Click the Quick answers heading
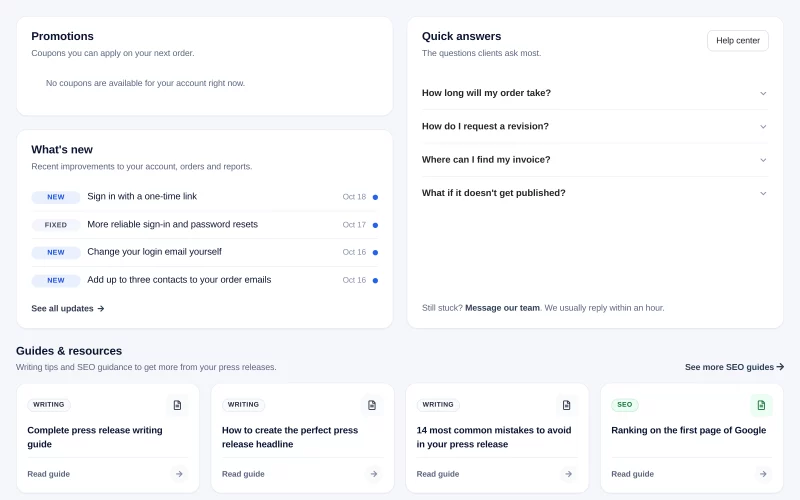This screenshot has height=500, width=800. coord(461,36)
